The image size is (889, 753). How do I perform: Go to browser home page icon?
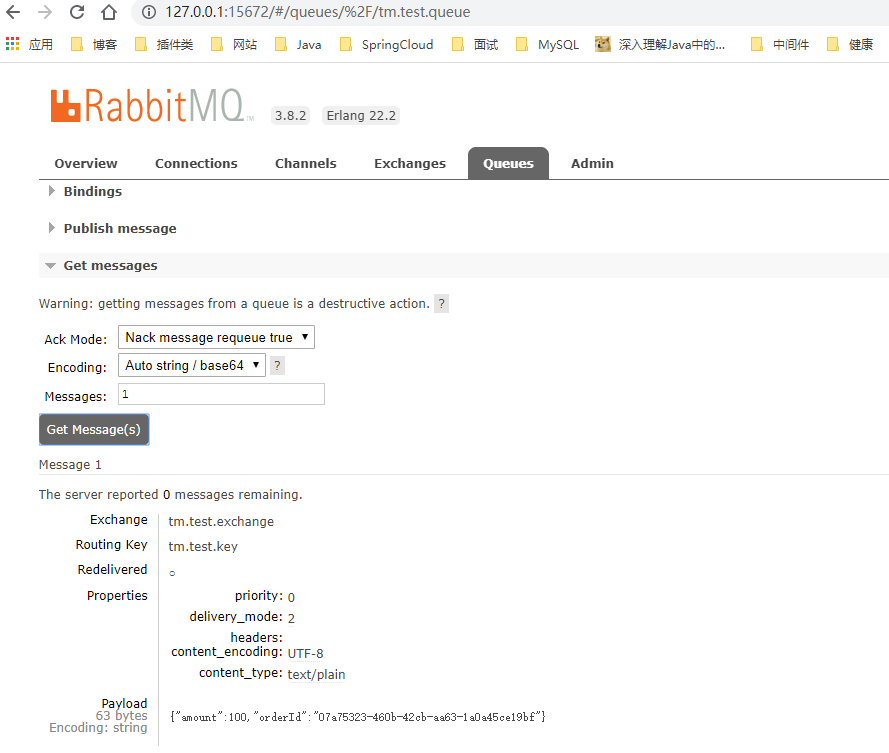[109, 12]
